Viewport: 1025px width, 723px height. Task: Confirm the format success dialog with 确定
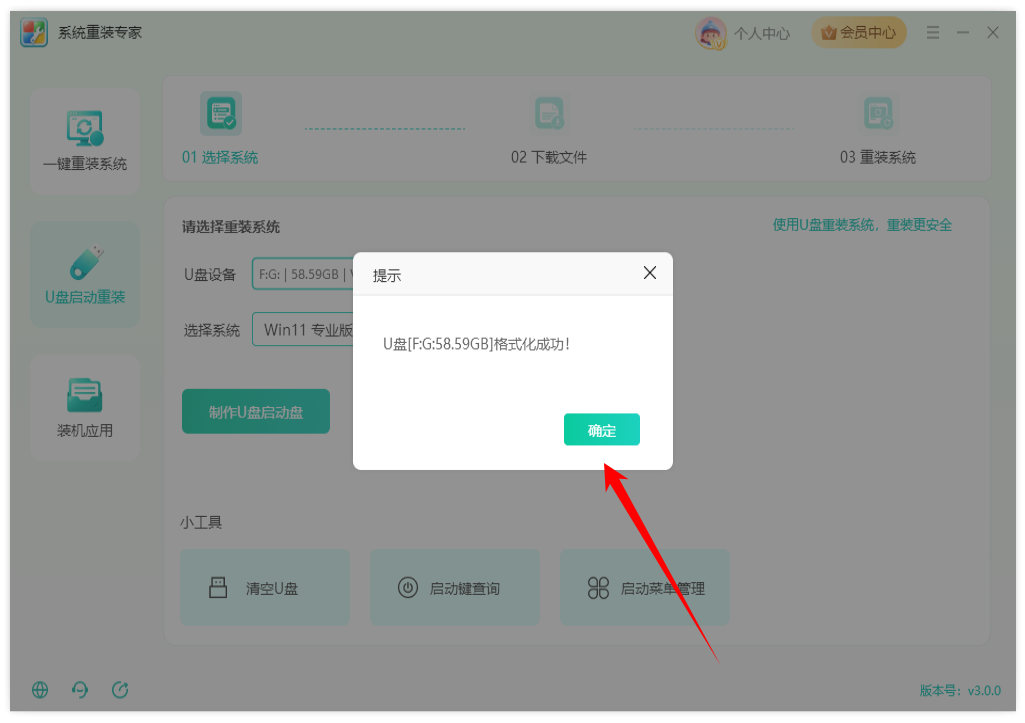click(601, 429)
